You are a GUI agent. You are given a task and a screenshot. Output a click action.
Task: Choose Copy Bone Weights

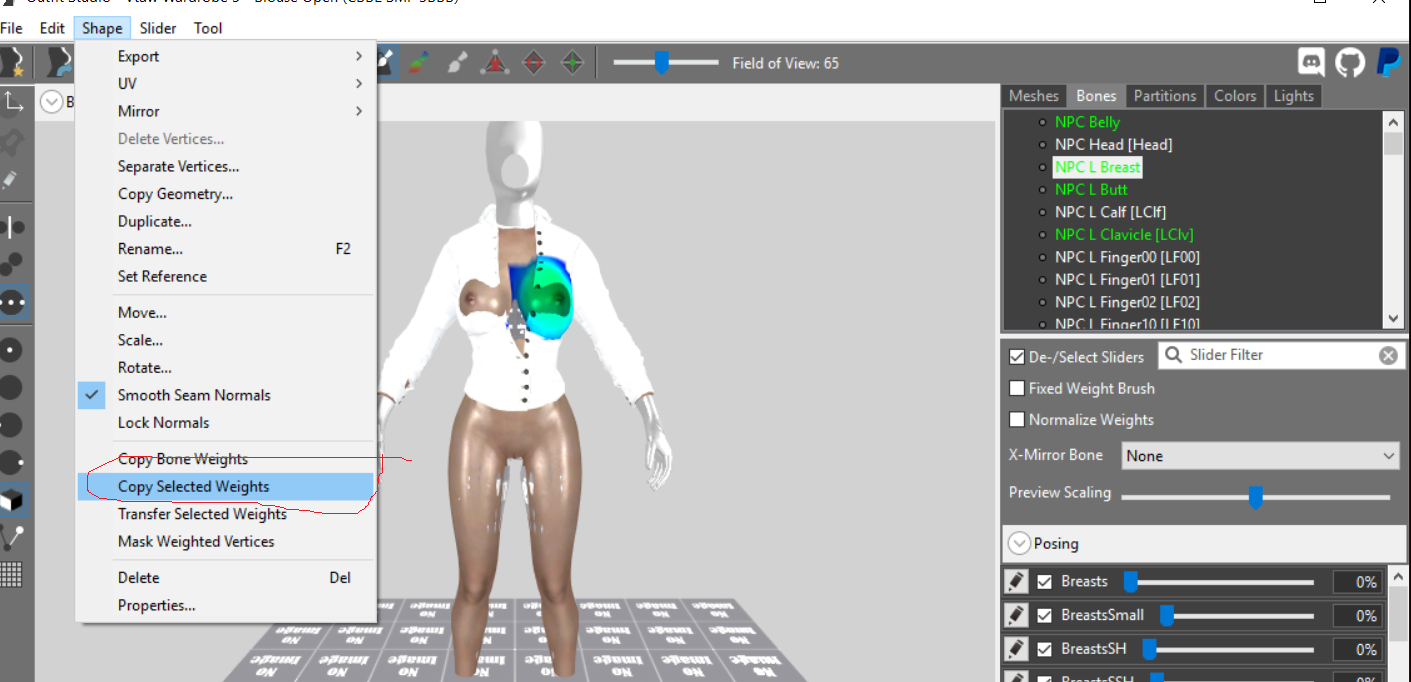(226, 459)
